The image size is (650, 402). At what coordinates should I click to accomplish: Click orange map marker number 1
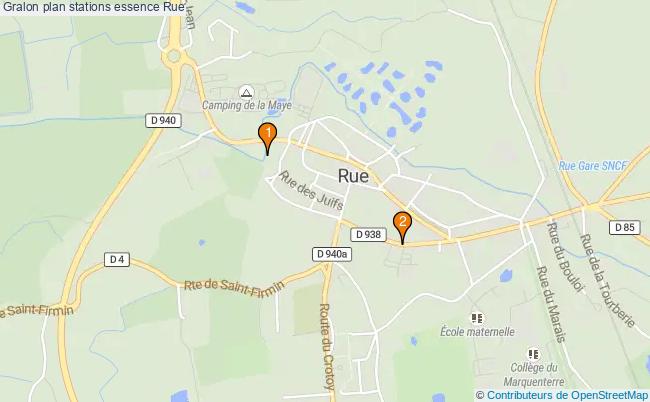(x=267, y=137)
